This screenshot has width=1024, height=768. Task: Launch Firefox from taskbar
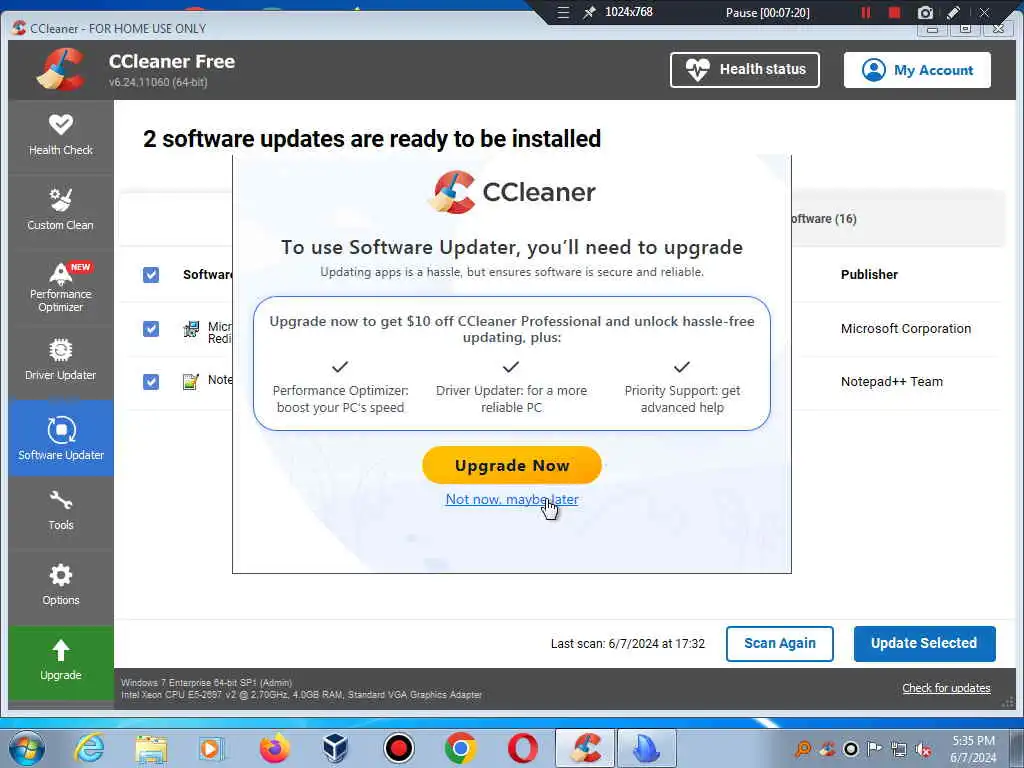pos(275,748)
